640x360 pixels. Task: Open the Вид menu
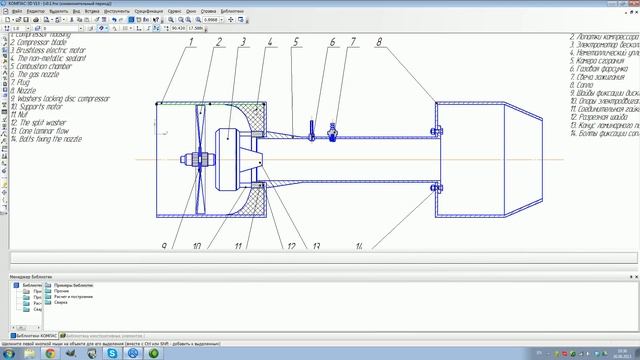(x=76, y=11)
